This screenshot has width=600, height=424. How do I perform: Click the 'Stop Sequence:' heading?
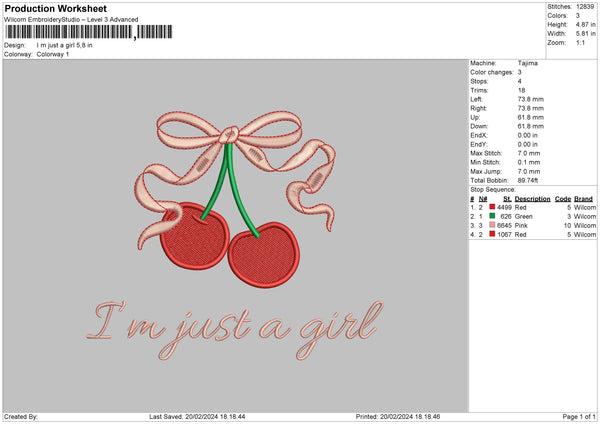(493, 190)
